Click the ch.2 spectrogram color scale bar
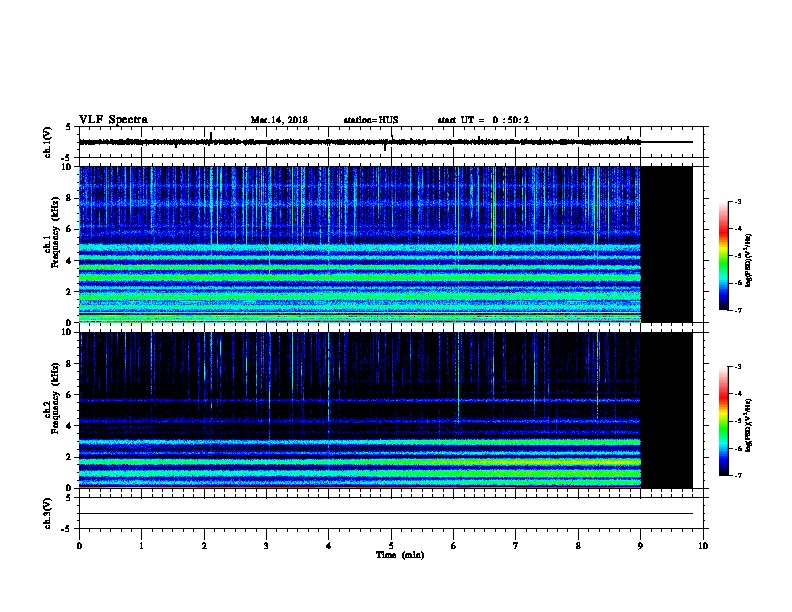The height and width of the screenshot is (612, 792). pyautogui.click(x=724, y=421)
